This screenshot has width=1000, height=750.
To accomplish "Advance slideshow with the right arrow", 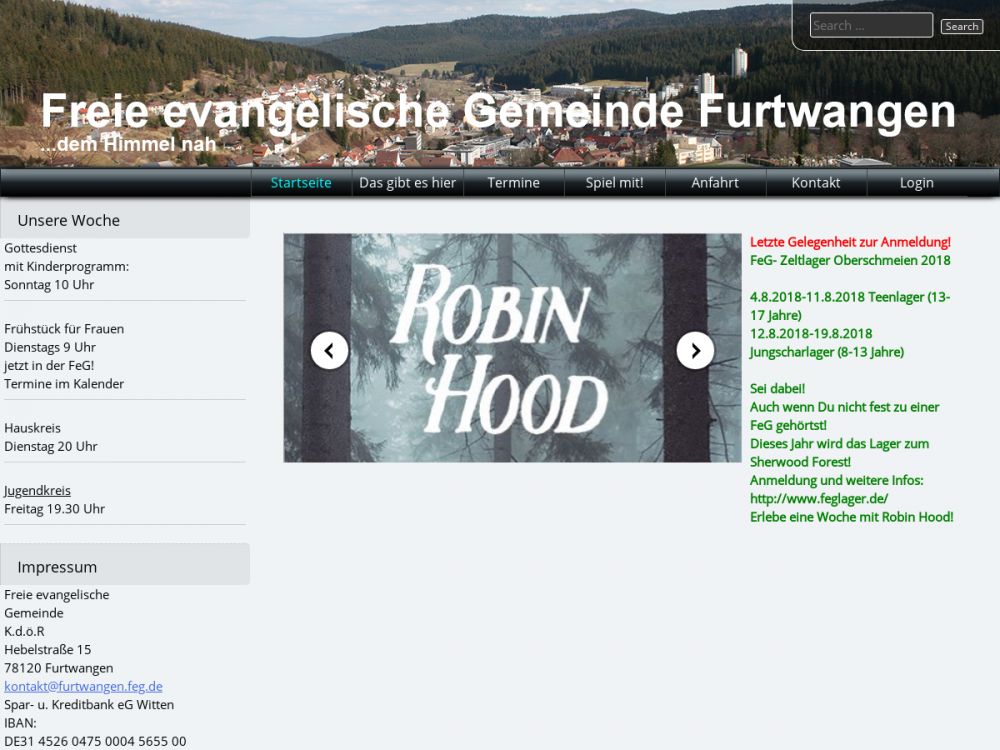I will point(695,350).
